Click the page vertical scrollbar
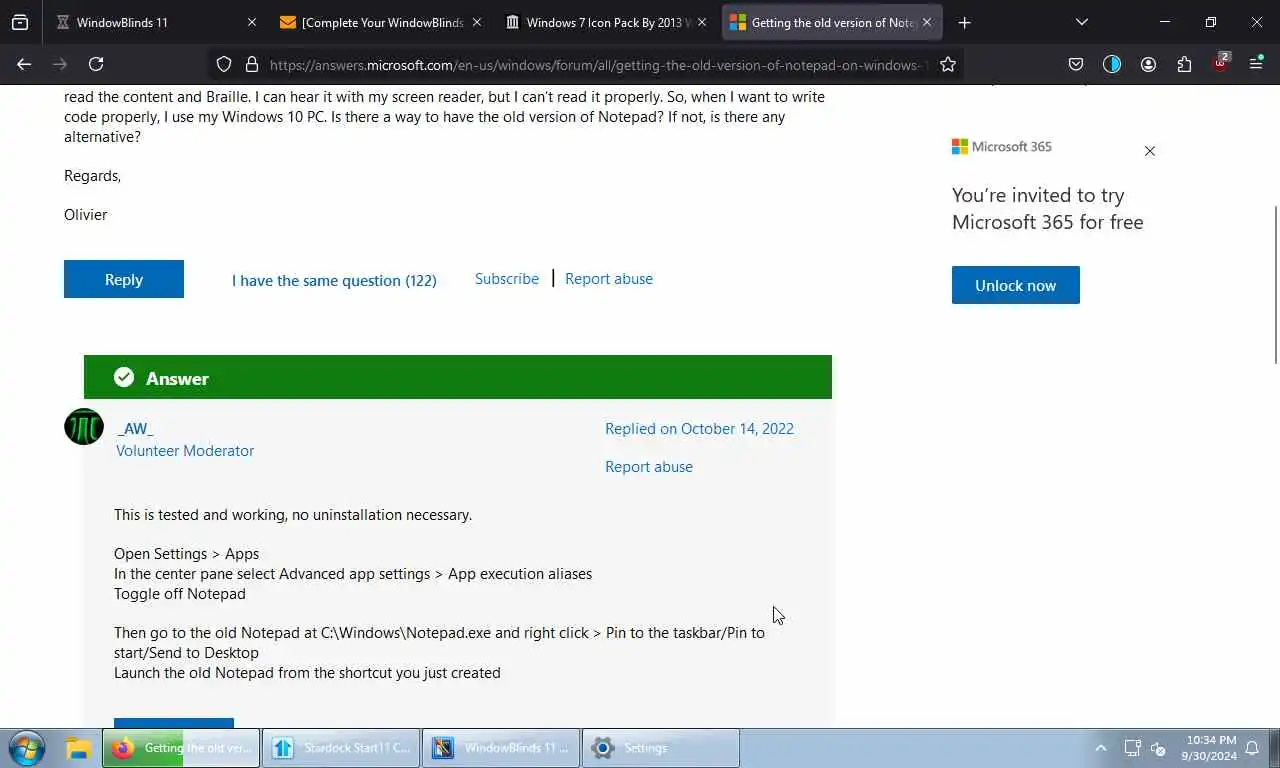This screenshot has width=1280, height=768. pyautogui.click(x=1275, y=285)
